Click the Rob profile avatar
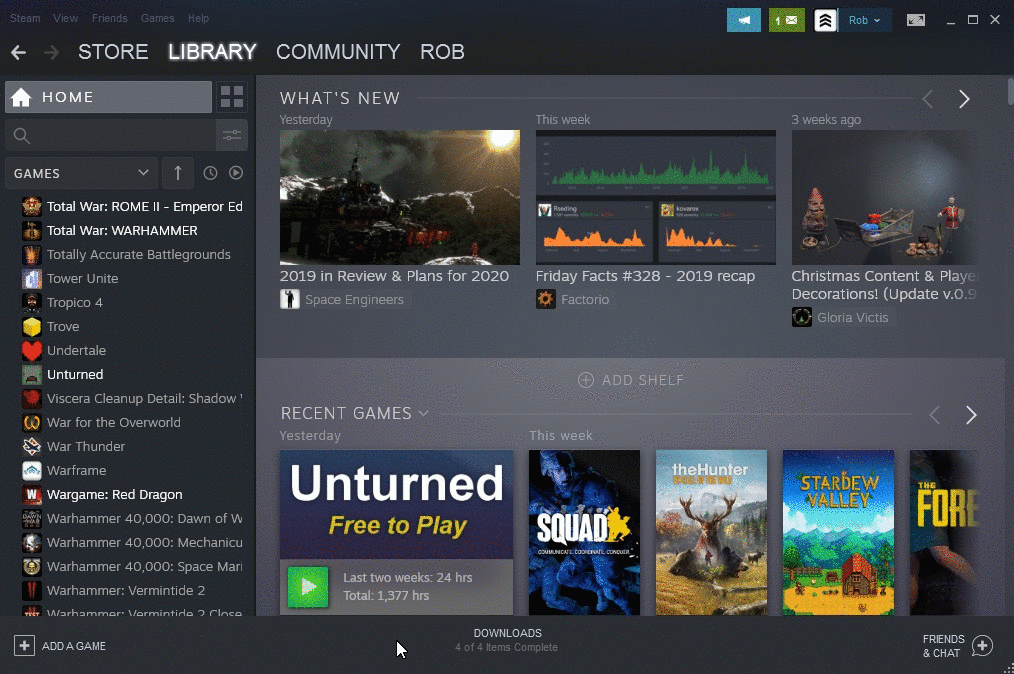This screenshot has width=1014, height=674. [825, 20]
